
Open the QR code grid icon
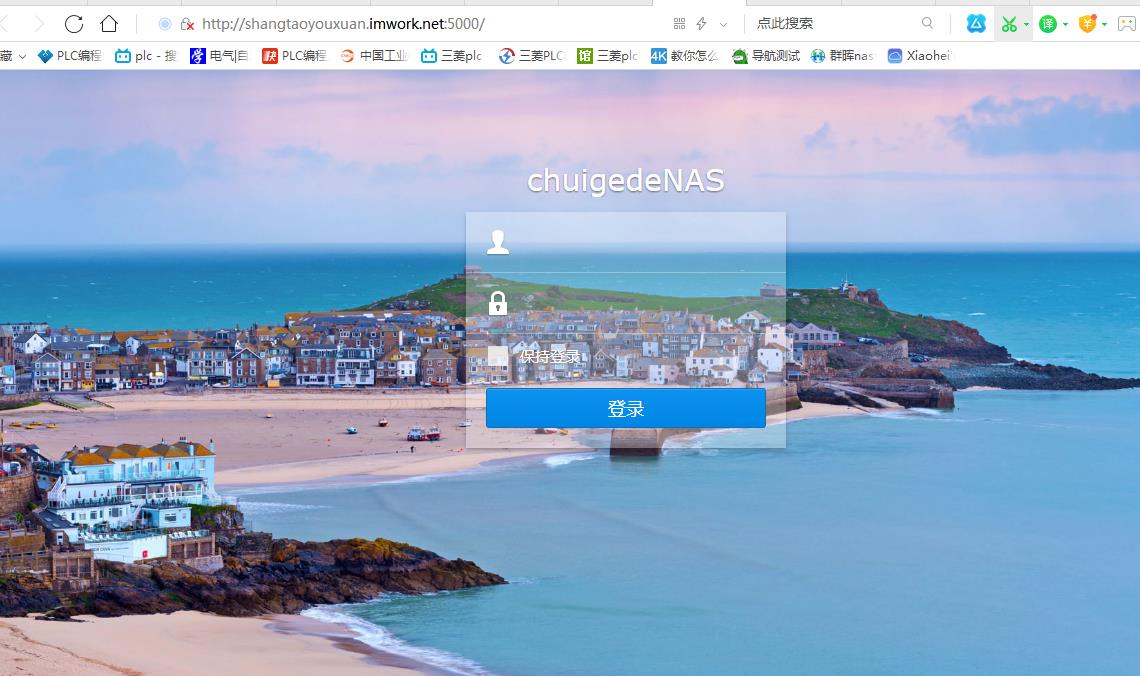tap(679, 24)
